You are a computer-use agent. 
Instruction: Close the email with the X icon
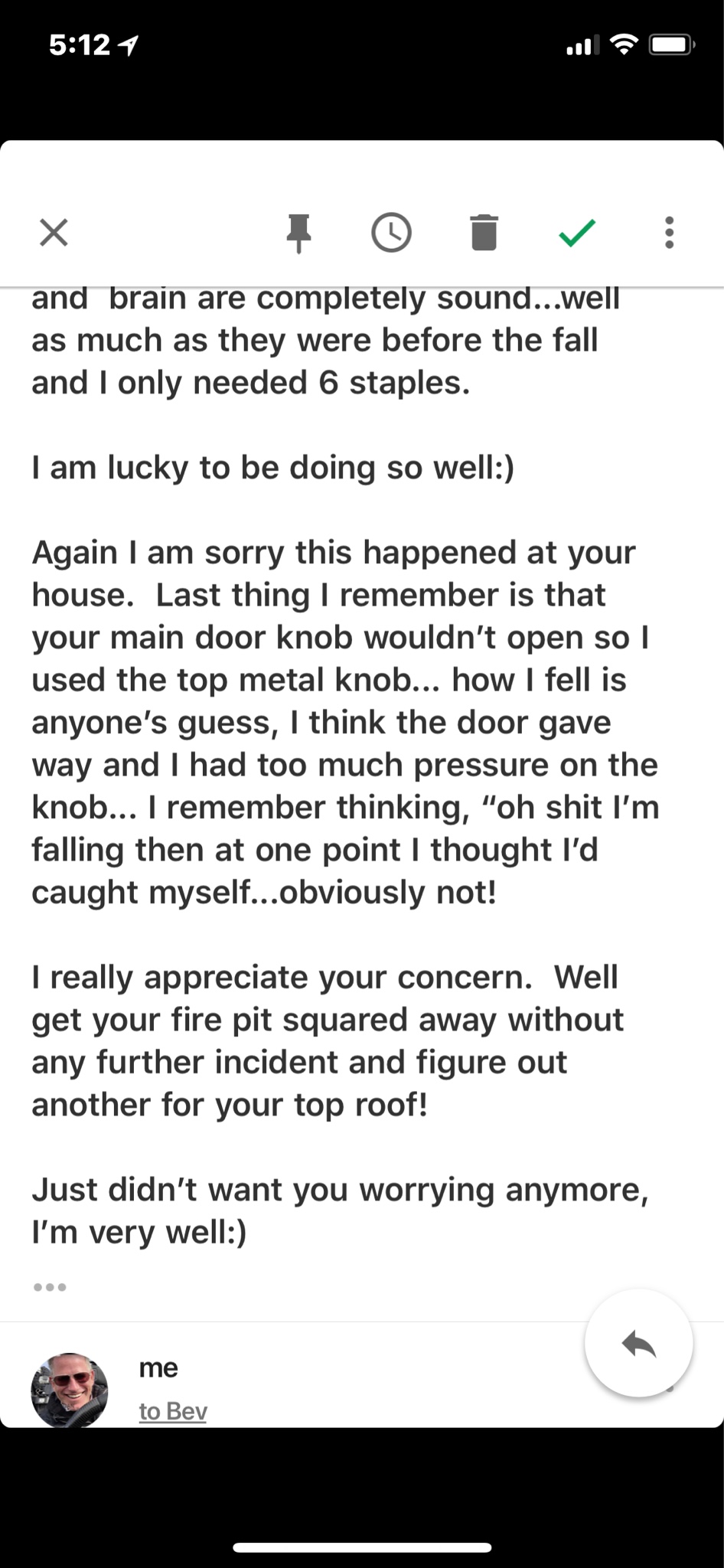(54, 233)
